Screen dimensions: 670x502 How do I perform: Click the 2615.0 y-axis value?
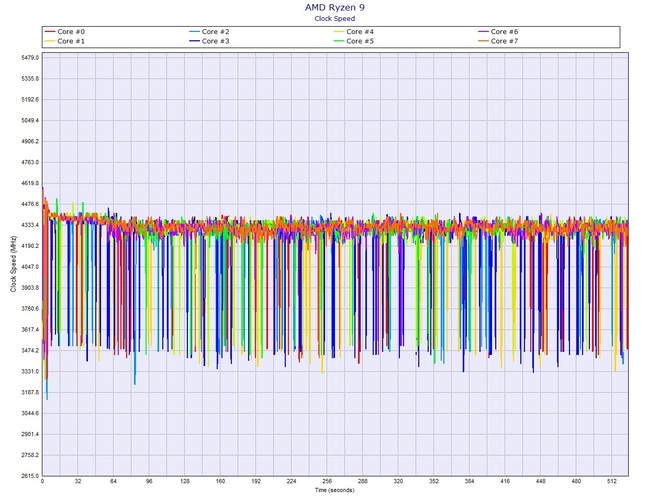click(x=30, y=476)
